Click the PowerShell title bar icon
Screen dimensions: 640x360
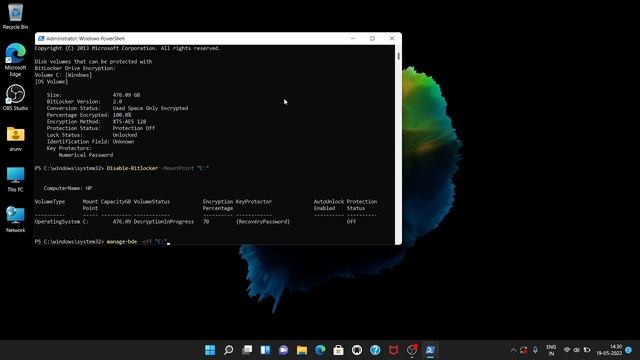pos(41,38)
